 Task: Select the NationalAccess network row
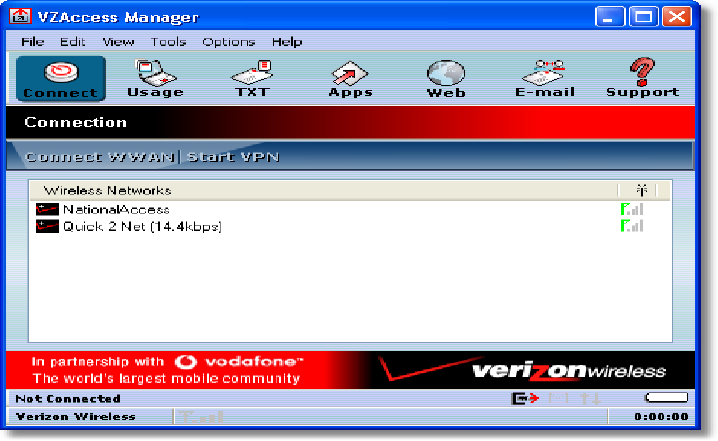(x=350, y=209)
